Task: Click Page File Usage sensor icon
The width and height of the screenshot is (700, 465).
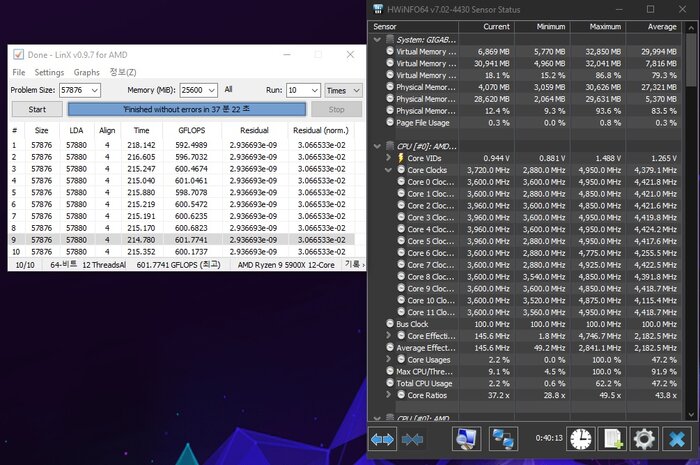Action: pos(390,122)
